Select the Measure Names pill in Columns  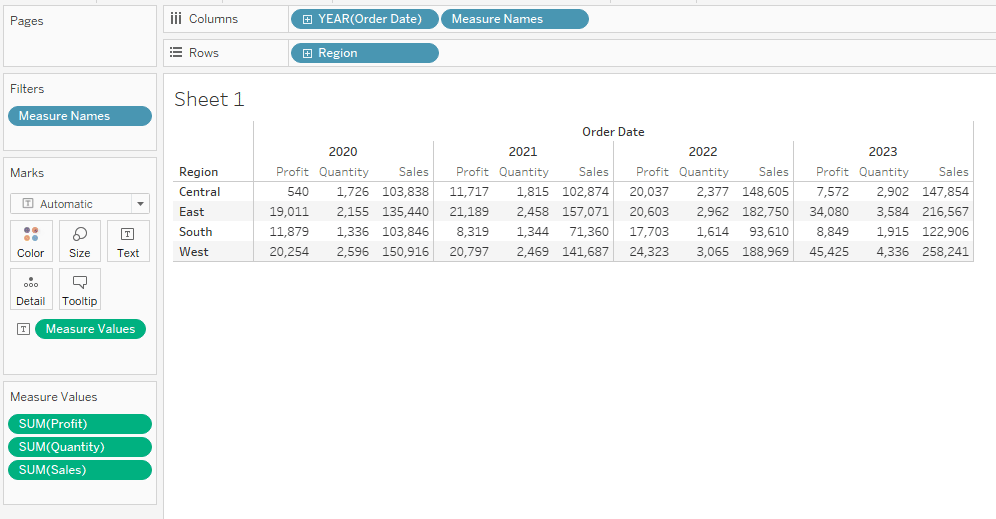514,19
